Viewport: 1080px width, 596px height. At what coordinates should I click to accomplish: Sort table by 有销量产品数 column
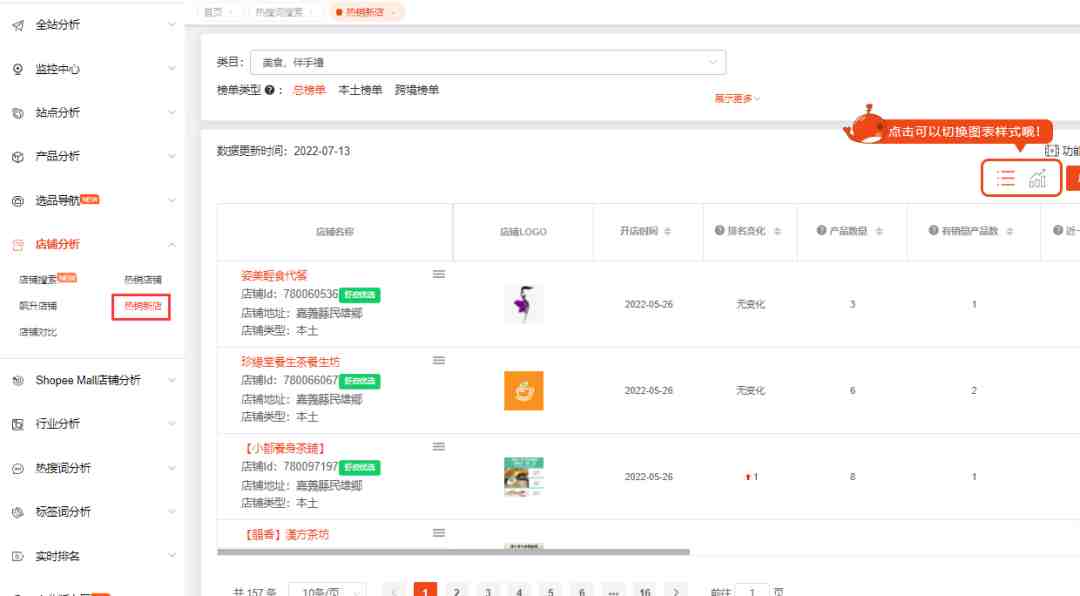[1009, 232]
